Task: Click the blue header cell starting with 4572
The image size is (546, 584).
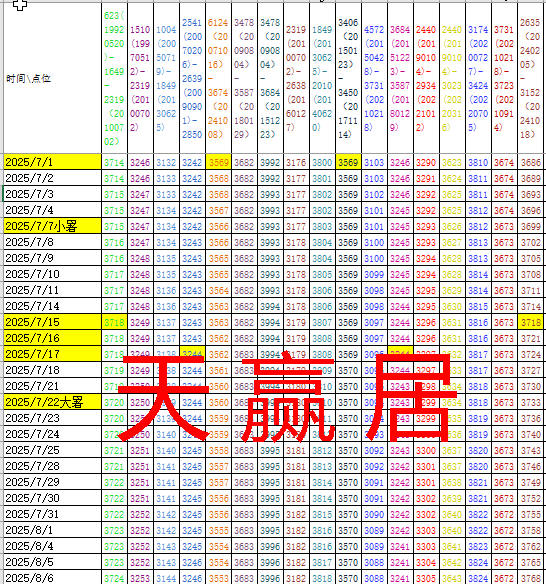Action: point(374,78)
